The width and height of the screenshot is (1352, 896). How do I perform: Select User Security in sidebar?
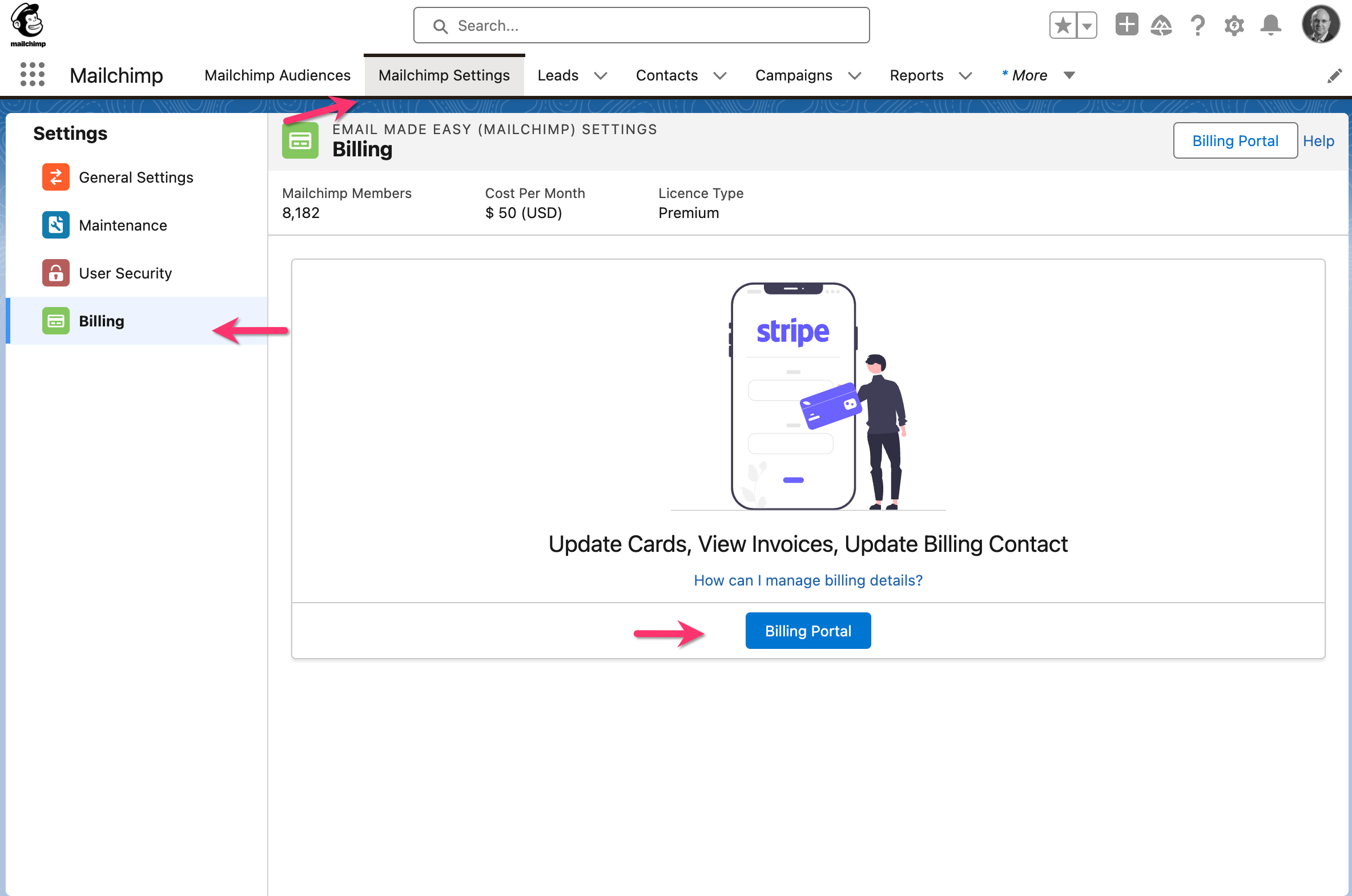(x=136, y=273)
